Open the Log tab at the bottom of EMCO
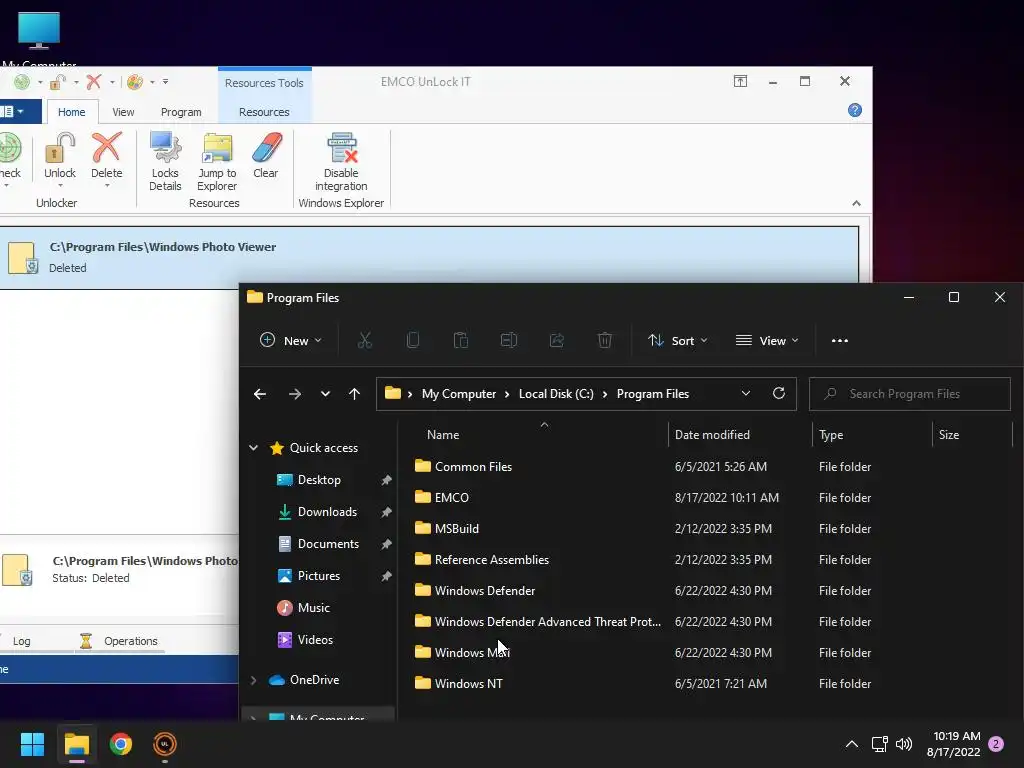 [22, 641]
